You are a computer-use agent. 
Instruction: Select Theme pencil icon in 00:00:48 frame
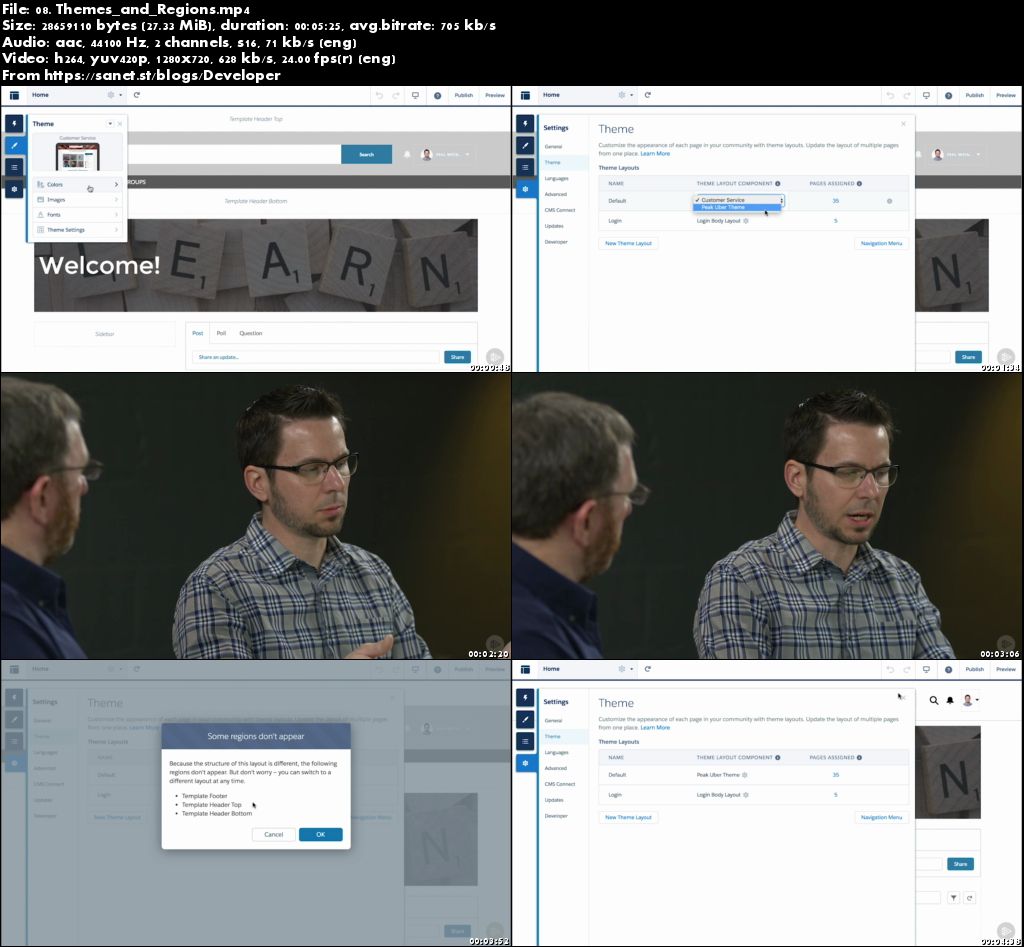(x=14, y=145)
